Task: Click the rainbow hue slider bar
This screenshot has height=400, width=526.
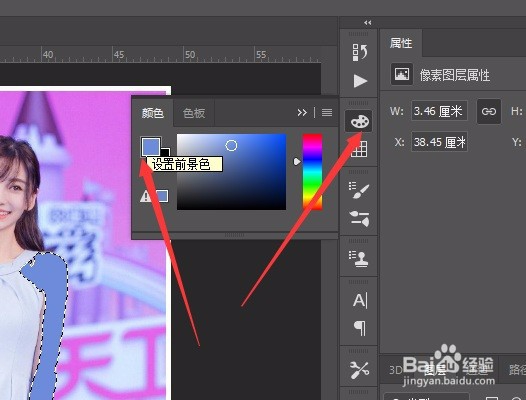Action: (312, 172)
